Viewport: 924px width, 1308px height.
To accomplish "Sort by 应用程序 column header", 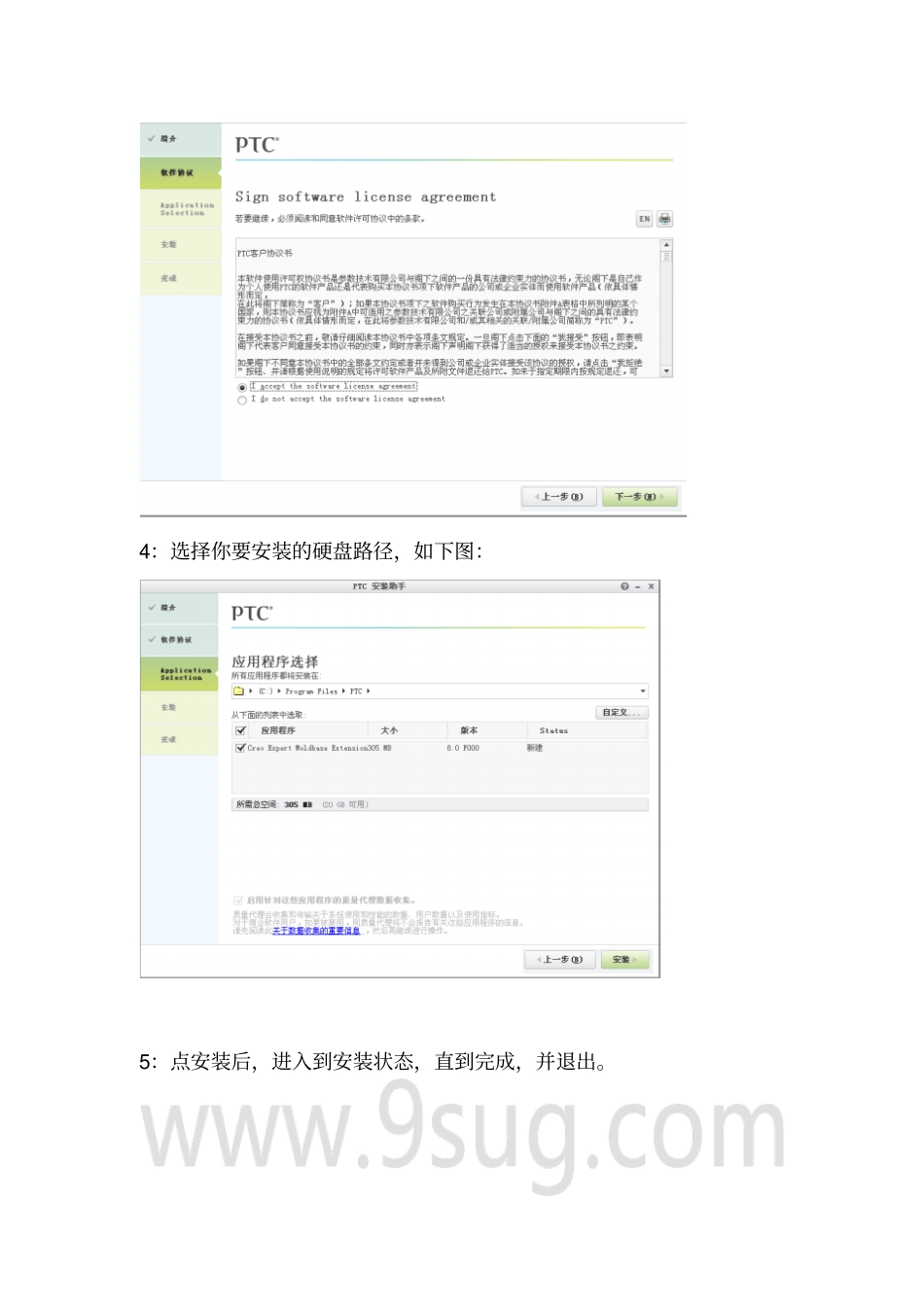I will [x=278, y=730].
